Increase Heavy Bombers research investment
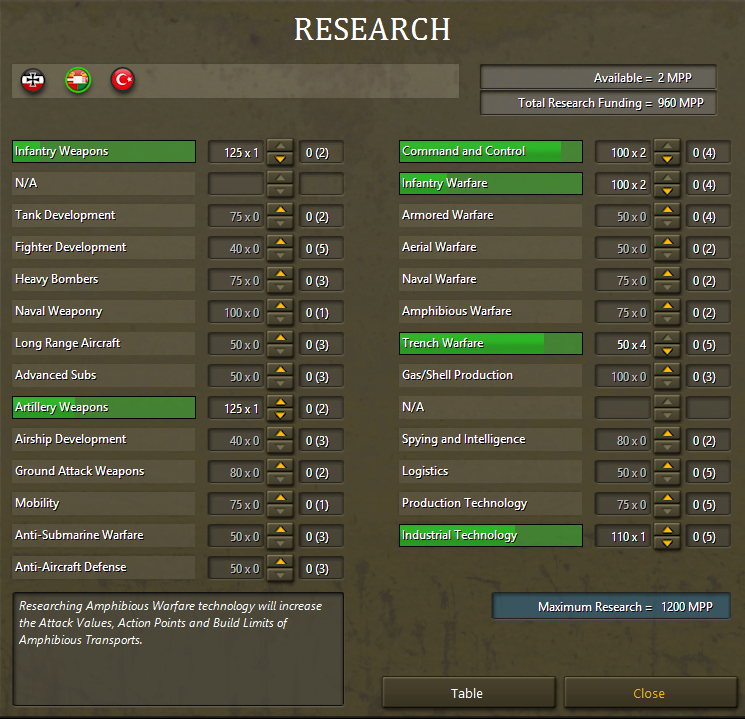745x719 pixels. [x=280, y=273]
